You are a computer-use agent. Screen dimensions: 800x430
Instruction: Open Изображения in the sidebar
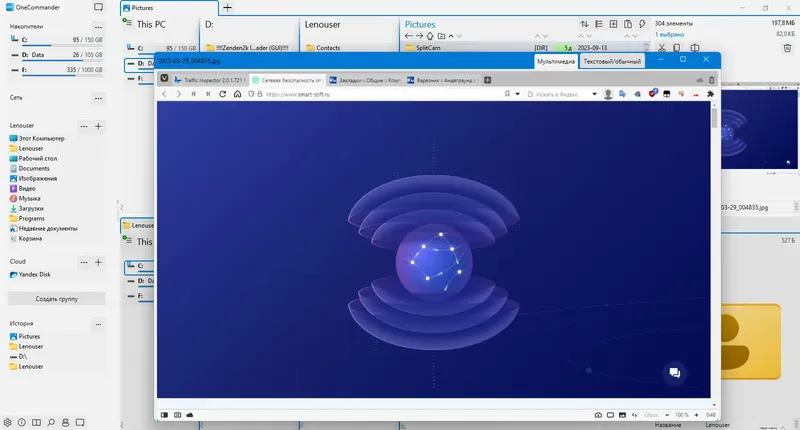click(34, 179)
